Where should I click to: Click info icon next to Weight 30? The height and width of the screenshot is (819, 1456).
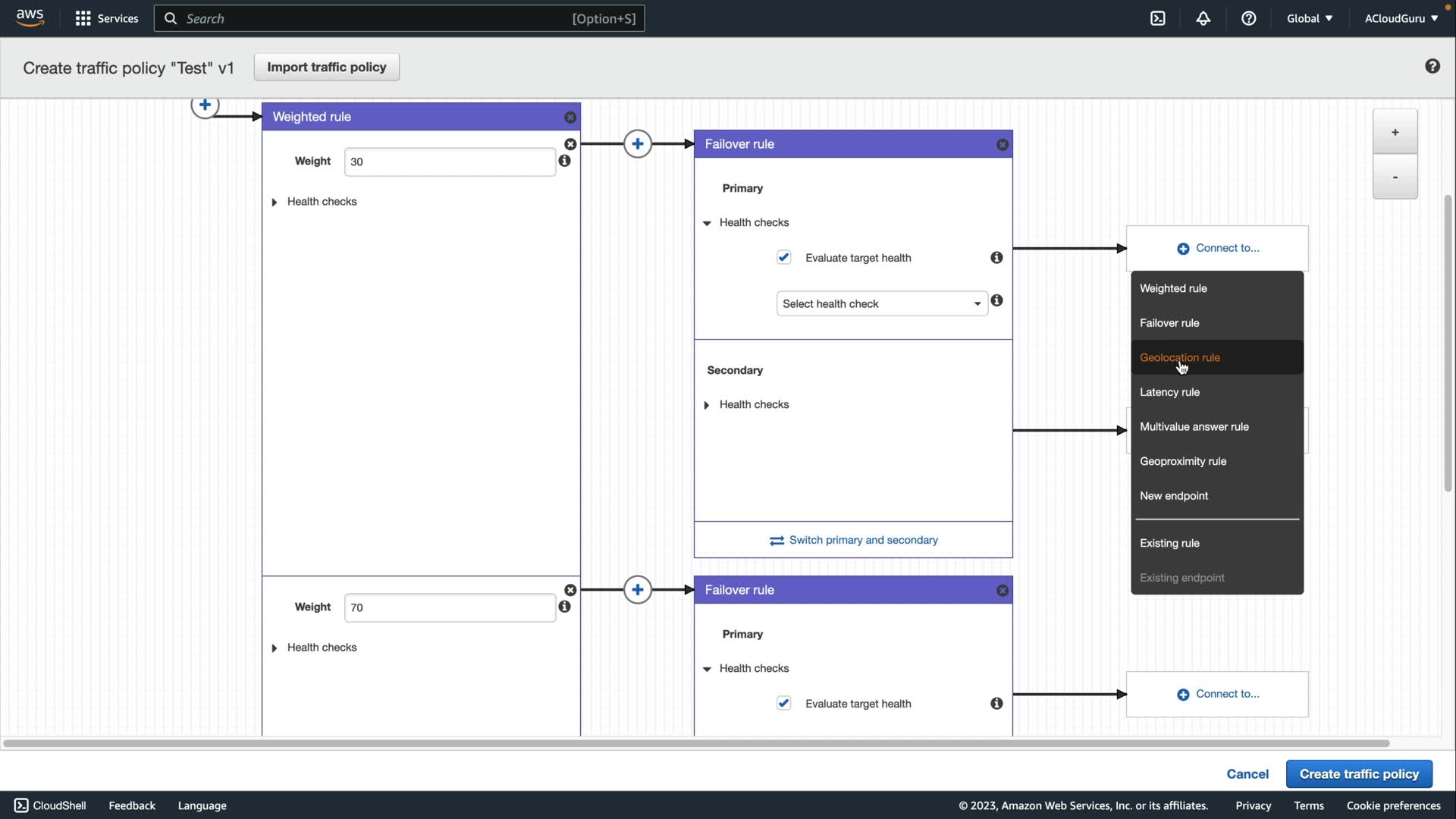pyautogui.click(x=564, y=161)
